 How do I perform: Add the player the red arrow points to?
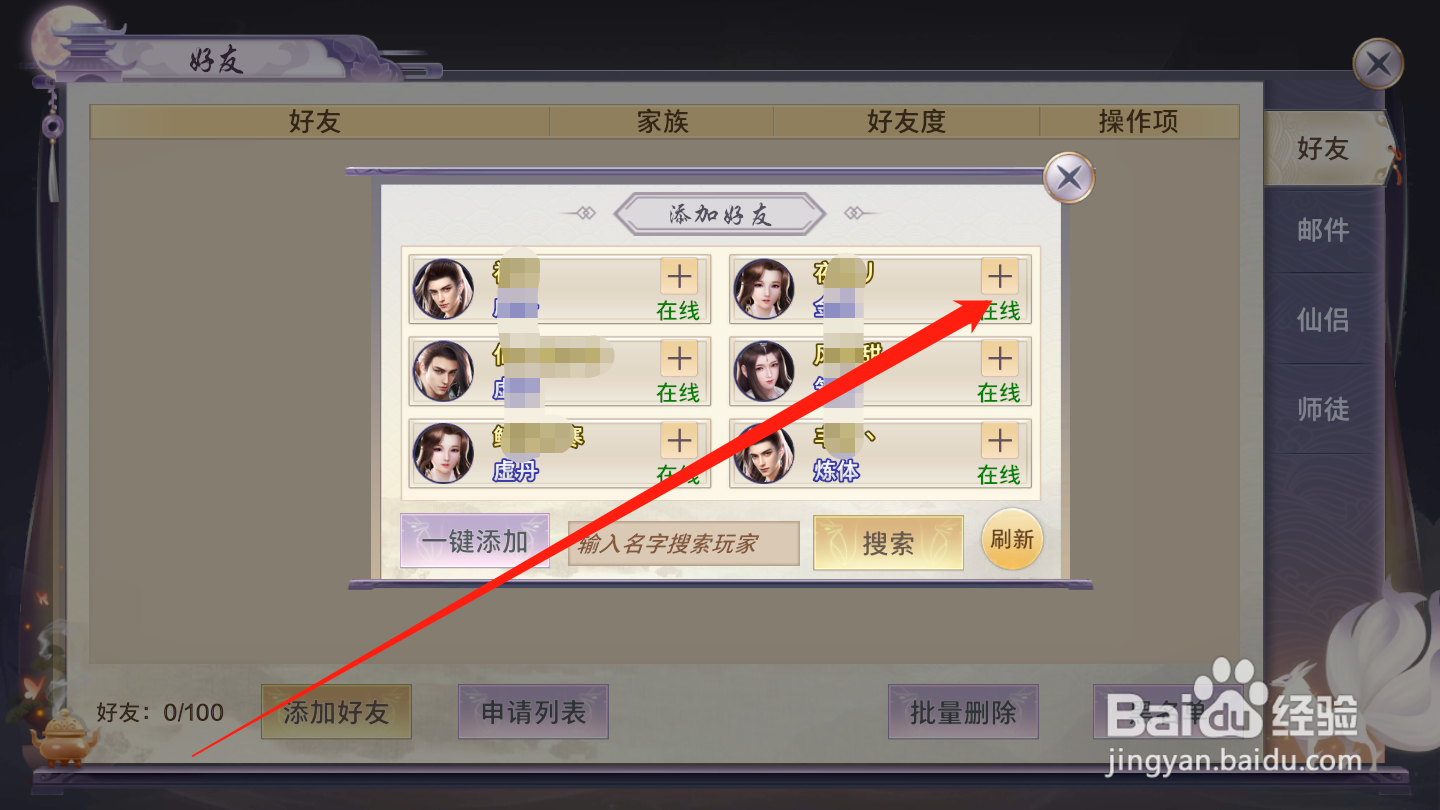[999, 276]
